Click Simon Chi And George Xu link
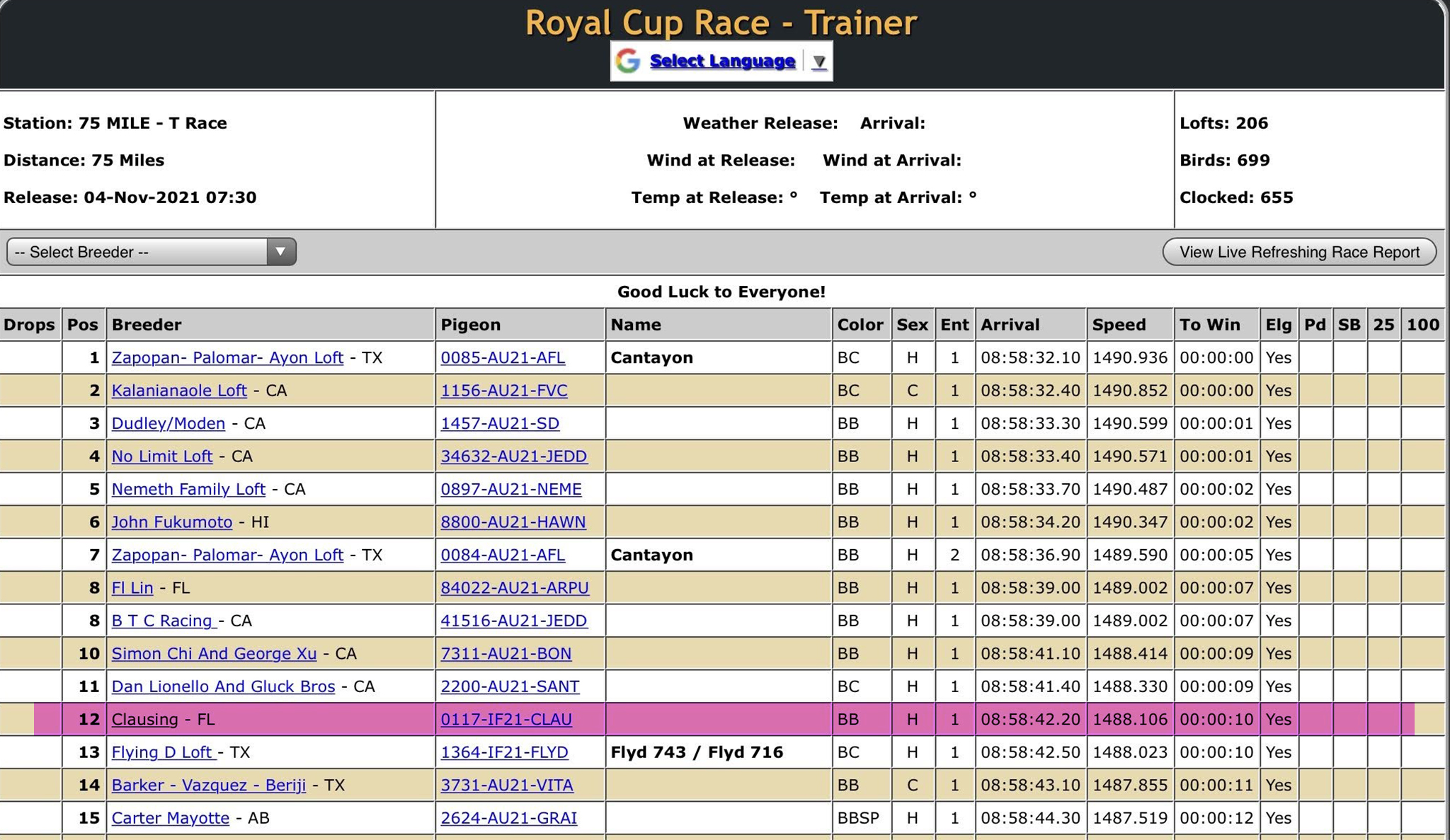The height and width of the screenshot is (840, 1450). point(214,654)
